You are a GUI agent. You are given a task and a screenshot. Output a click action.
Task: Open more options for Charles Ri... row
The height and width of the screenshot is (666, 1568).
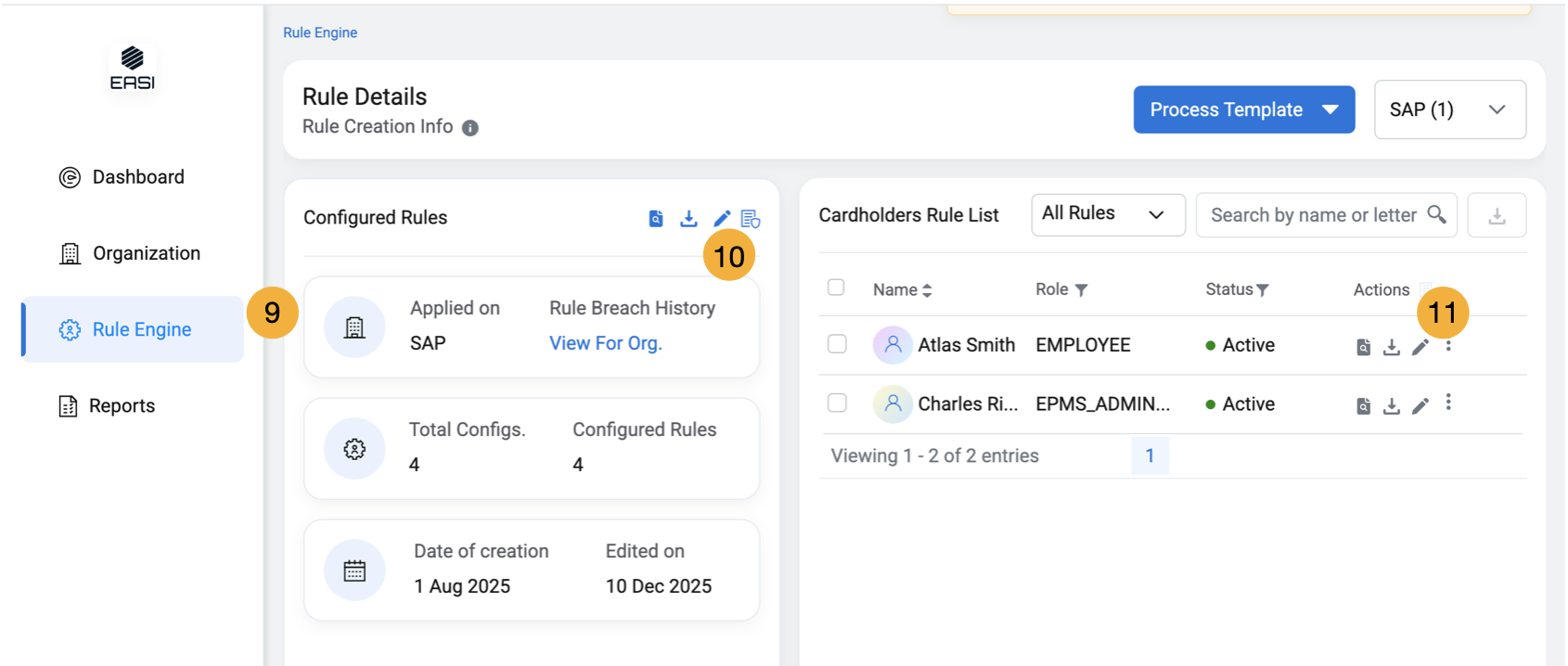click(1448, 403)
